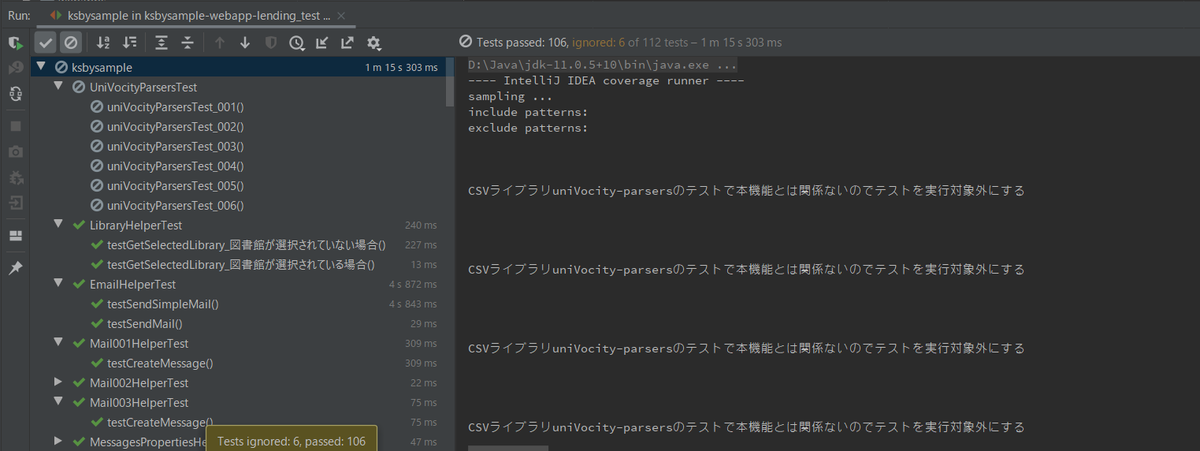Select LibraryHelperTest in the tree
1200x451 pixels.
pyautogui.click(x=135, y=225)
